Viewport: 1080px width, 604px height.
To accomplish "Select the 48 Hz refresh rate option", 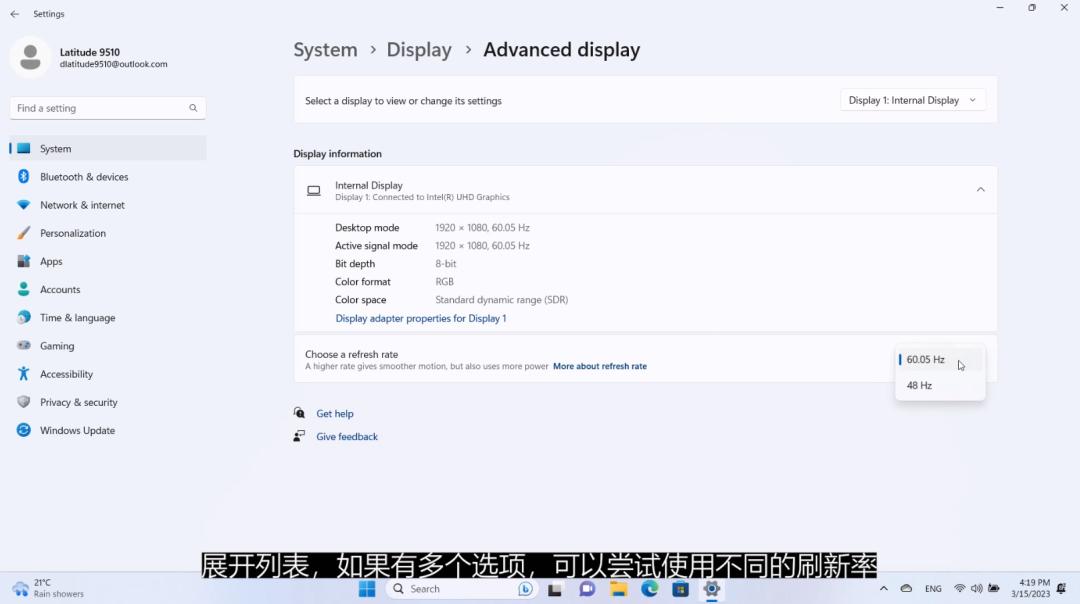I will point(920,386).
